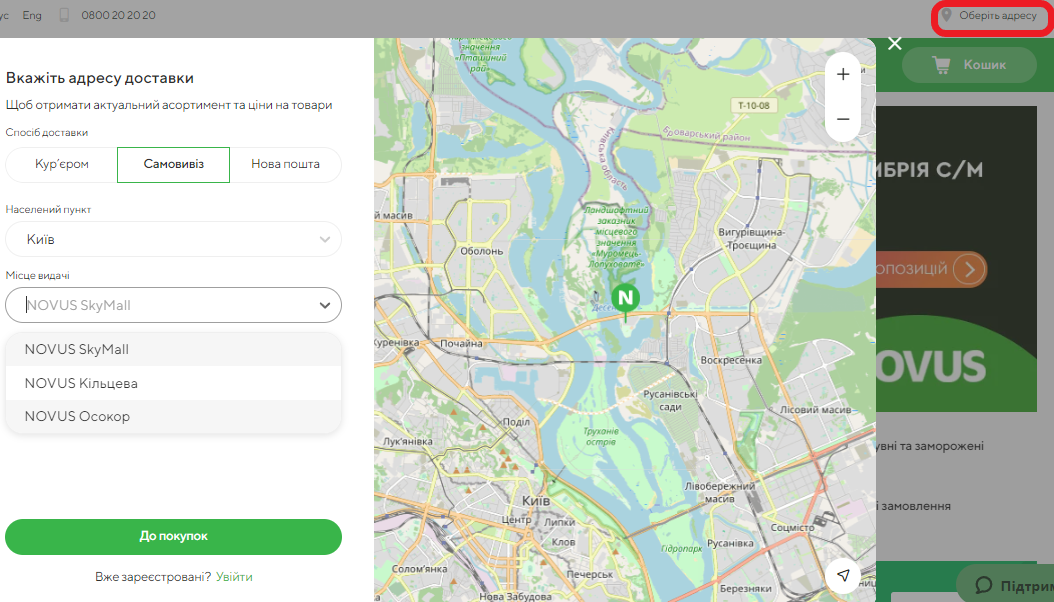Click the green NOVUS store map marker
Screen dimensions: 1054x602
click(x=625, y=298)
